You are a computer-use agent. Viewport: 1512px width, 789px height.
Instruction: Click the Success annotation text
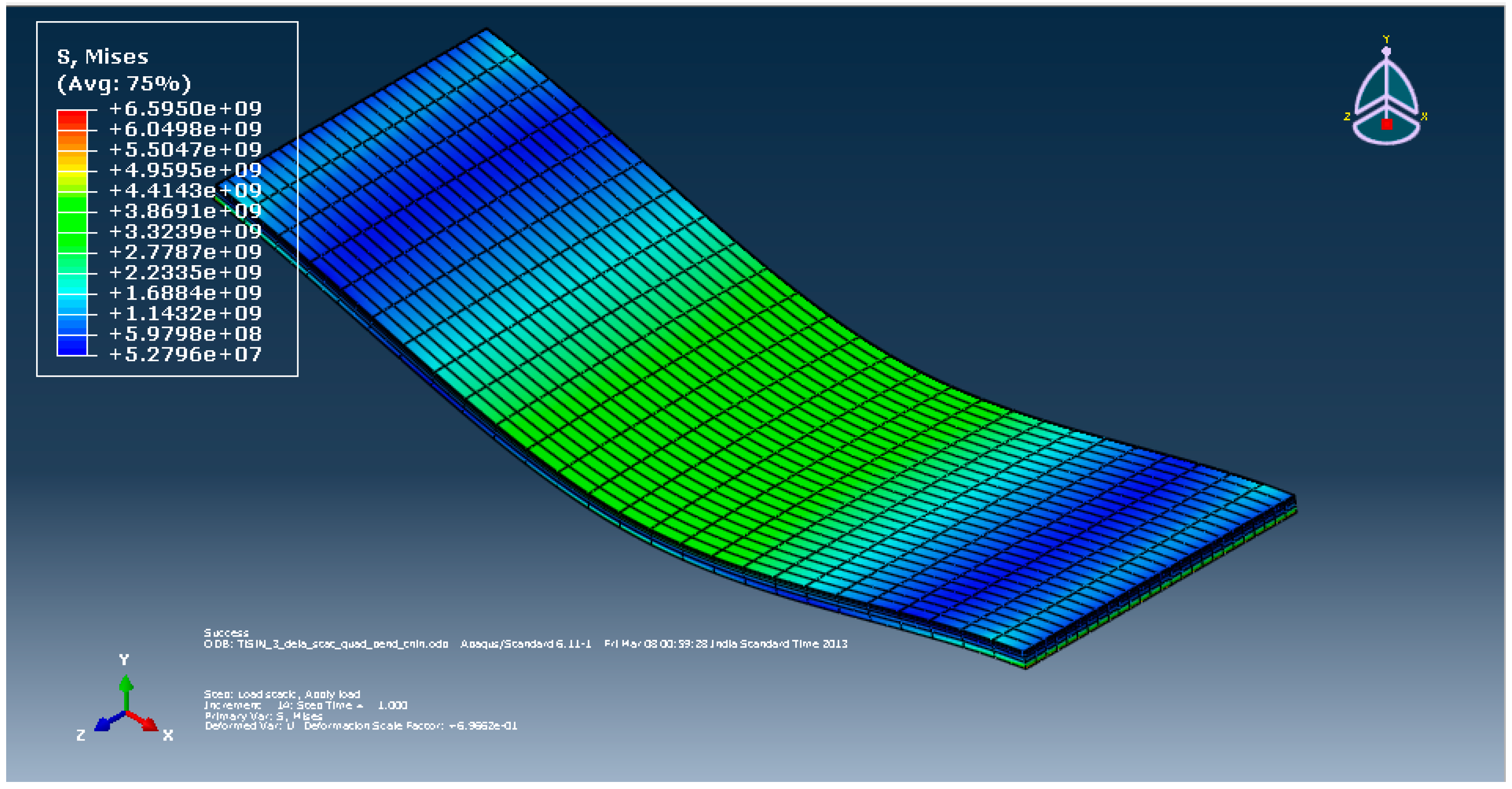pos(226,633)
